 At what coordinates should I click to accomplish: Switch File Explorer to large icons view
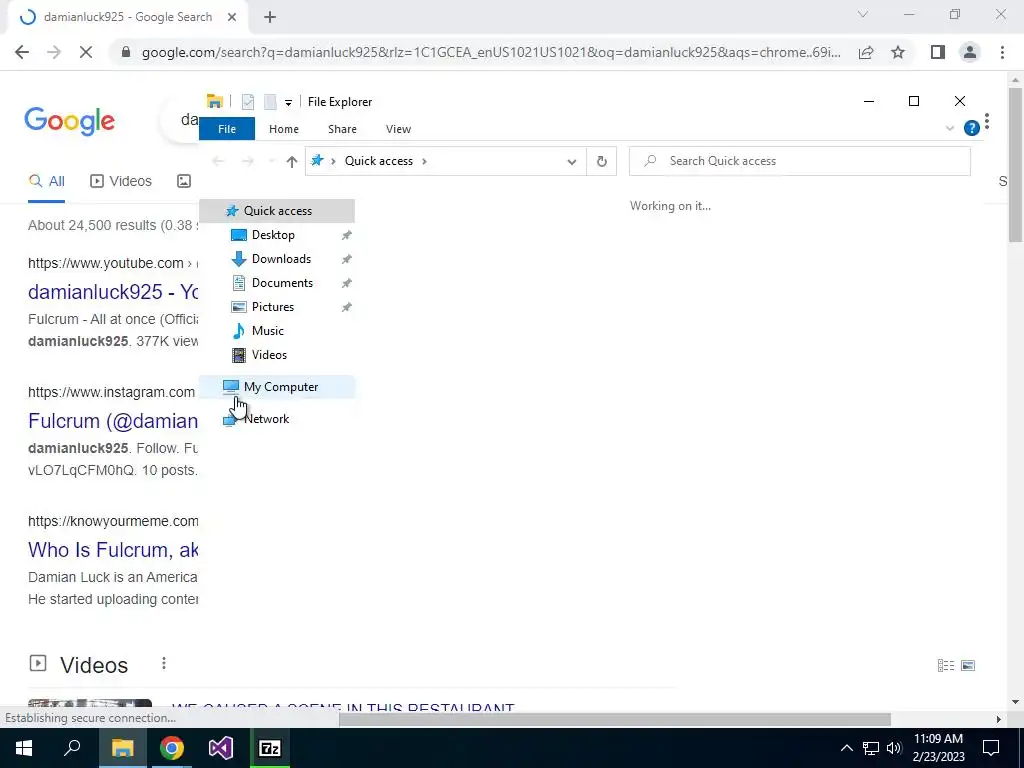pos(968,665)
